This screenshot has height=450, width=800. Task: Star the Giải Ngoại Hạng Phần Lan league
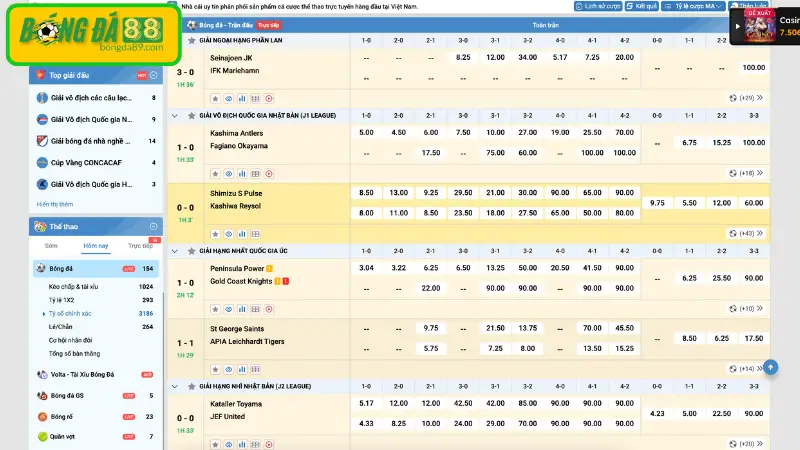(x=192, y=40)
